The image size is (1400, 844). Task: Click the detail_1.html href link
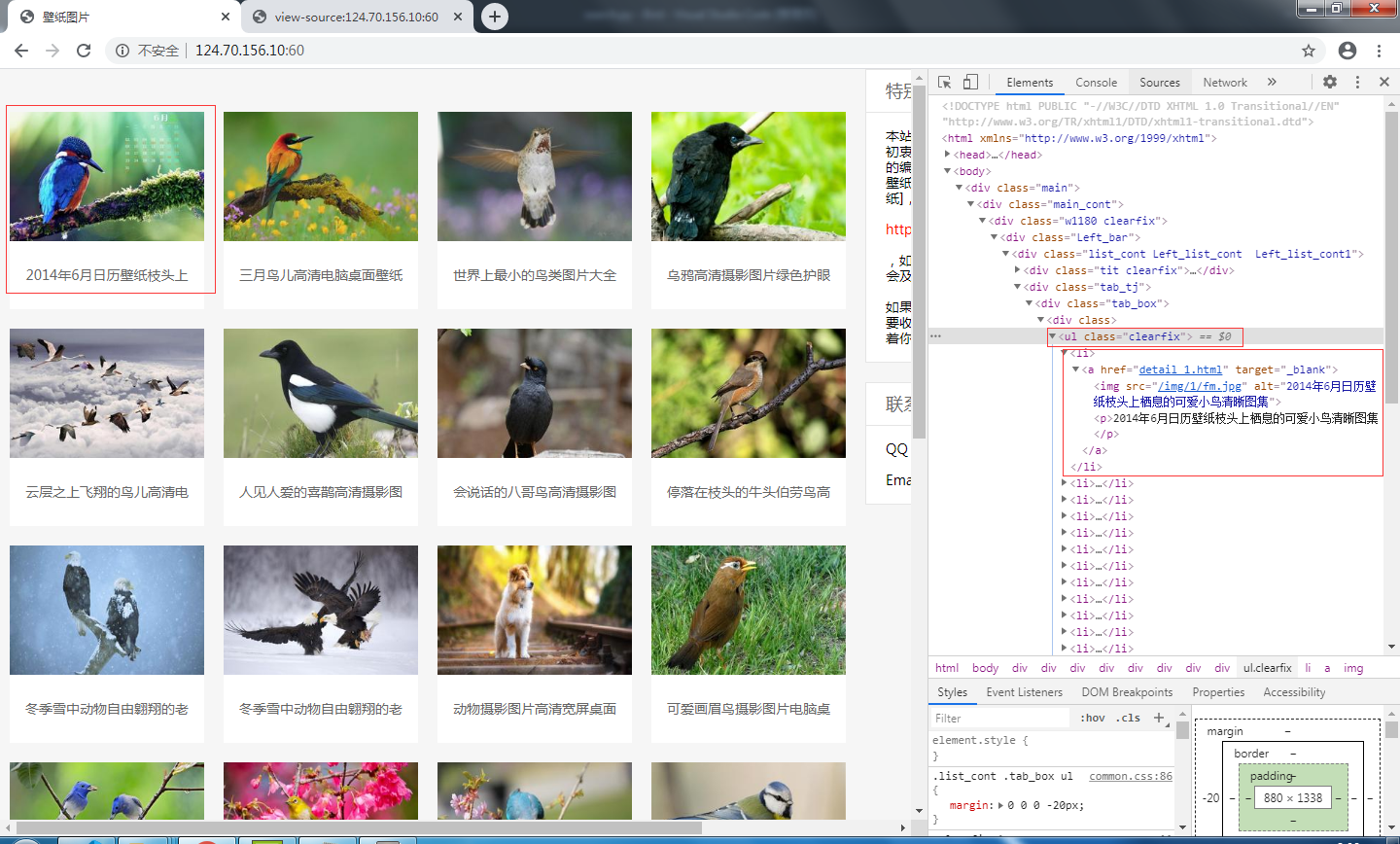[x=1180, y=369]
